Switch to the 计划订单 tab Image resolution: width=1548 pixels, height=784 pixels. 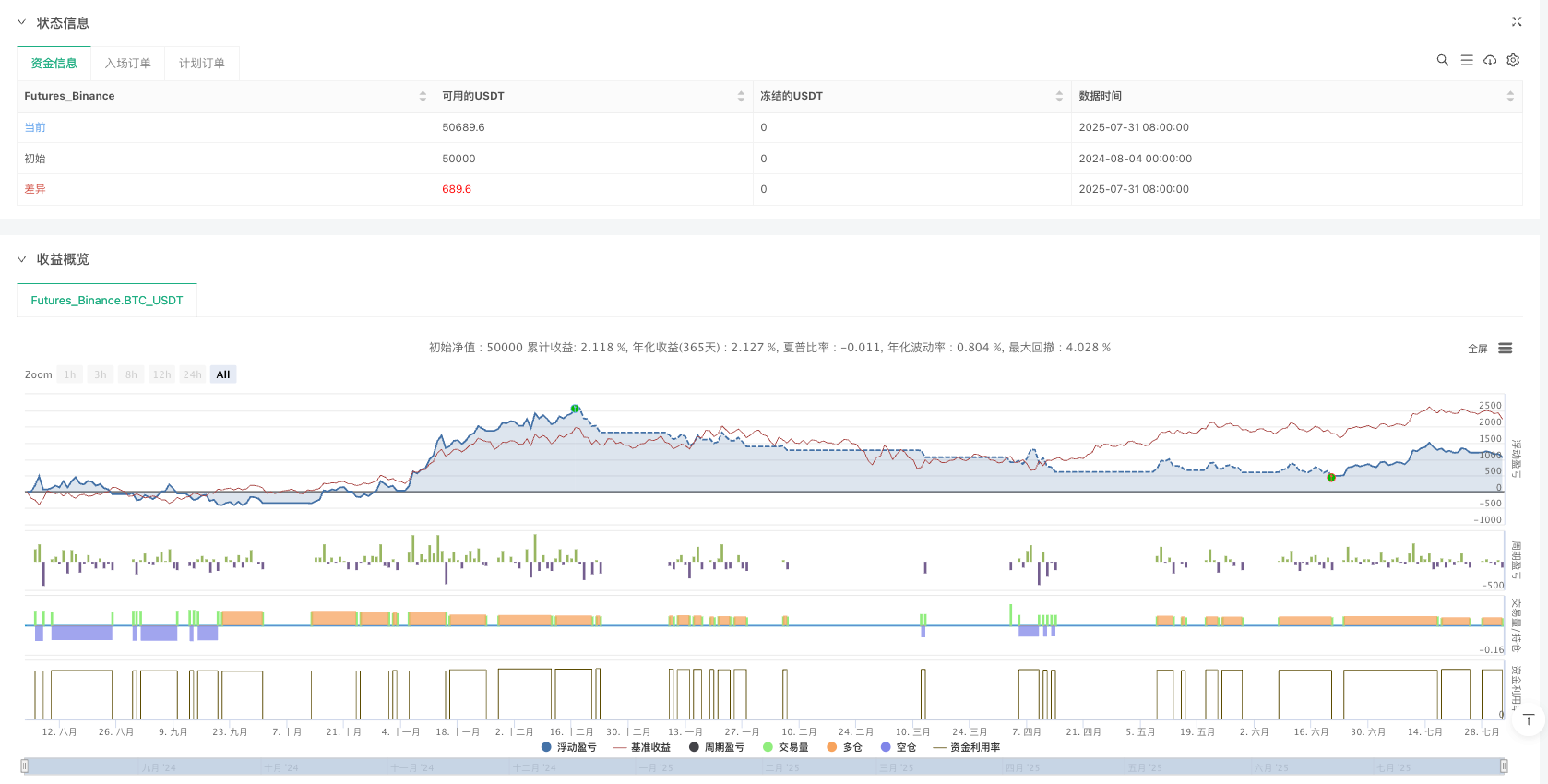pos(201,63)
